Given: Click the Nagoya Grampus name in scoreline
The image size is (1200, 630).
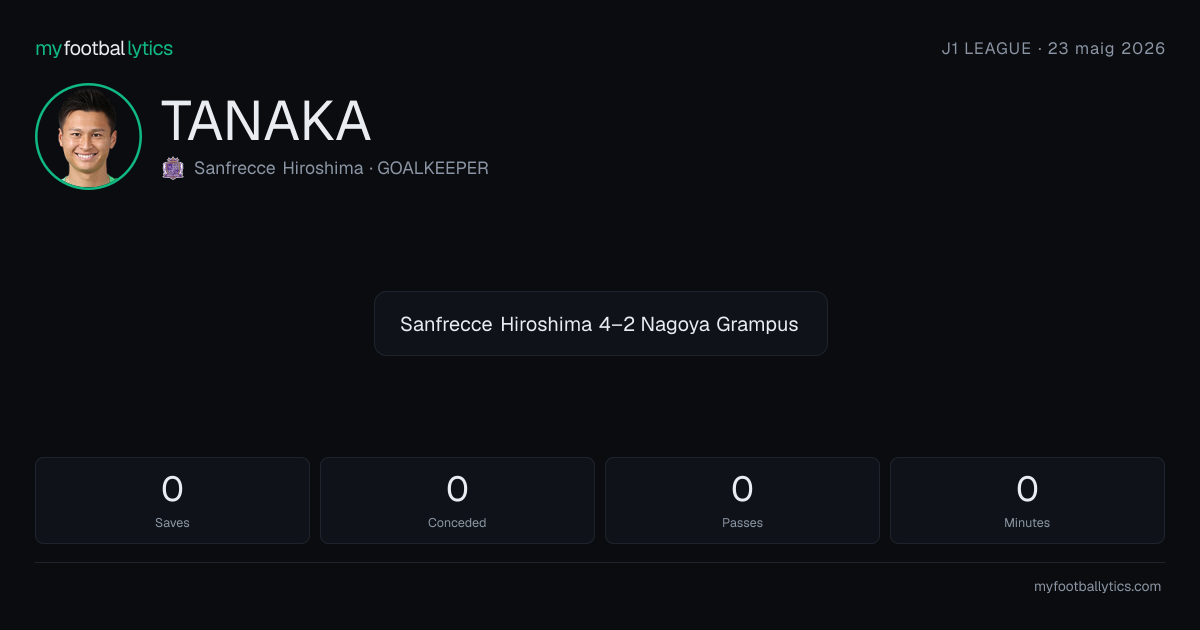Looking at the screenshot, I should [719, 324].
